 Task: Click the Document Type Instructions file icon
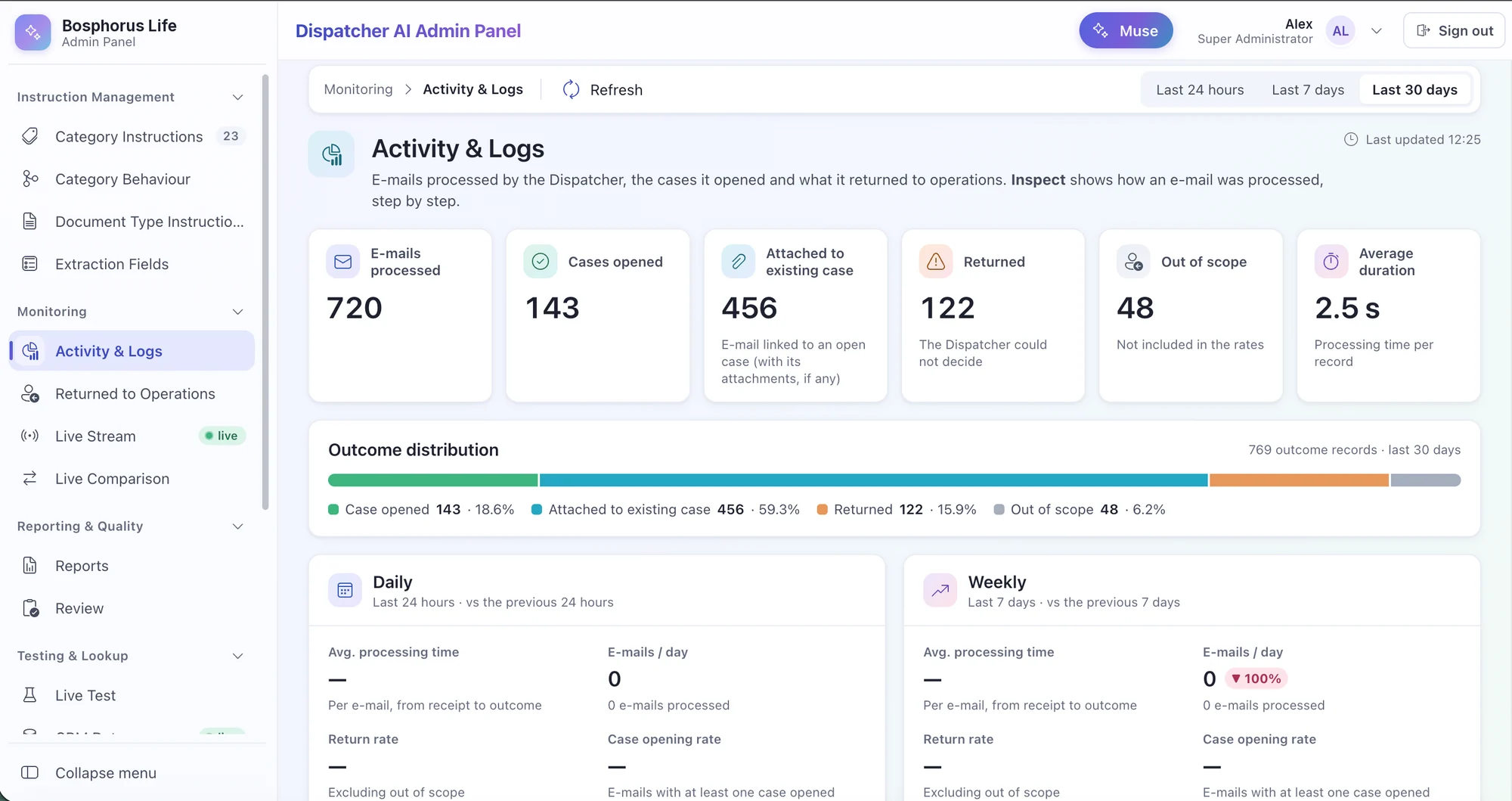pos(30,221)
